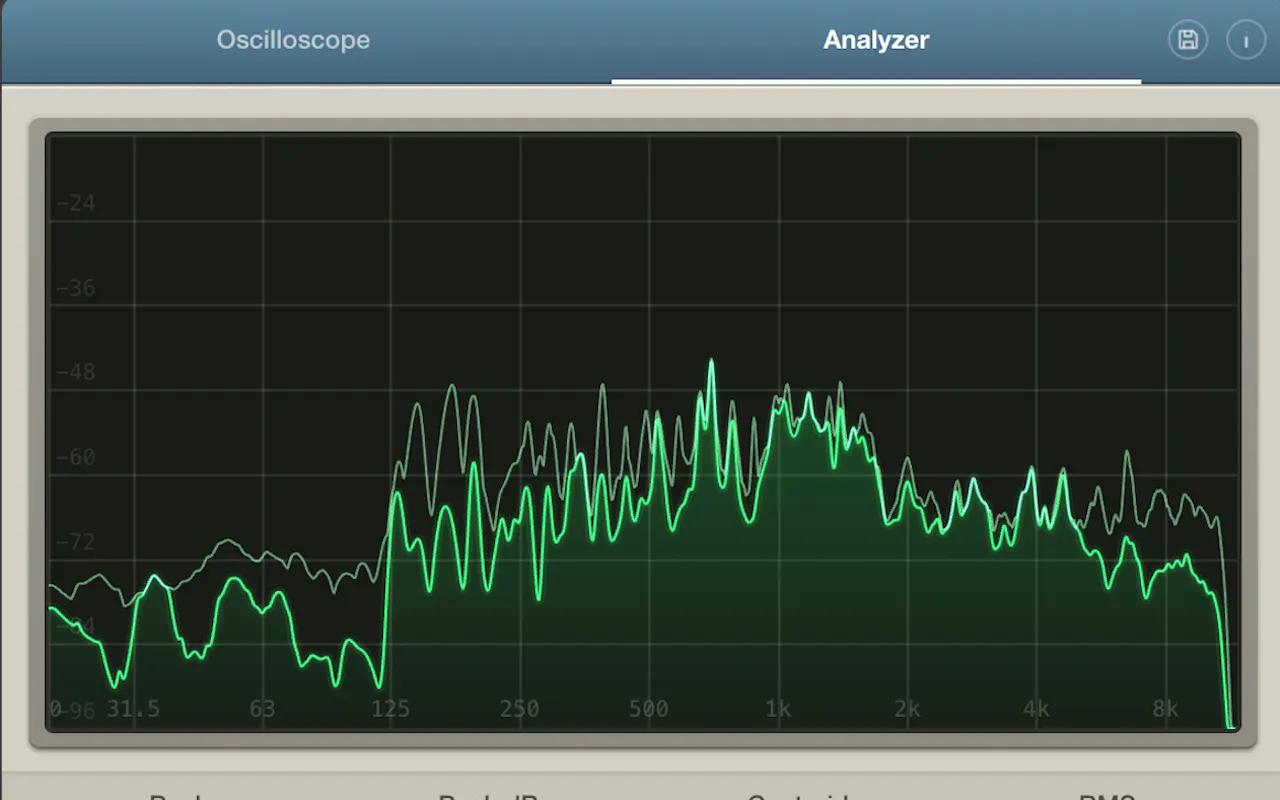The width and height of the screenshot is (1280, 800).
Task: Click the -48 dB axis label
Action: (x=76, y=372)
